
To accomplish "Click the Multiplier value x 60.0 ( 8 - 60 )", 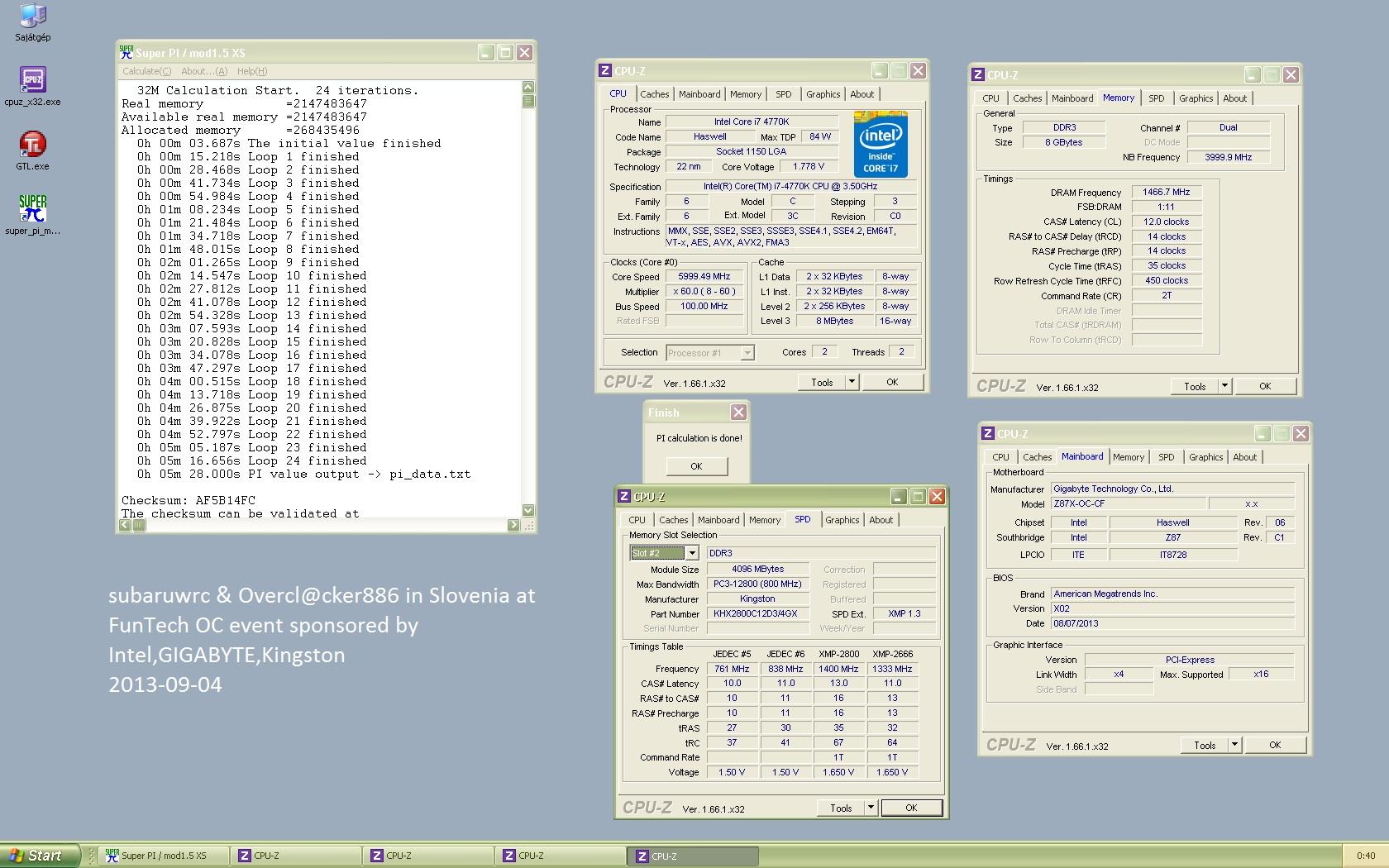I will point(704,291).
